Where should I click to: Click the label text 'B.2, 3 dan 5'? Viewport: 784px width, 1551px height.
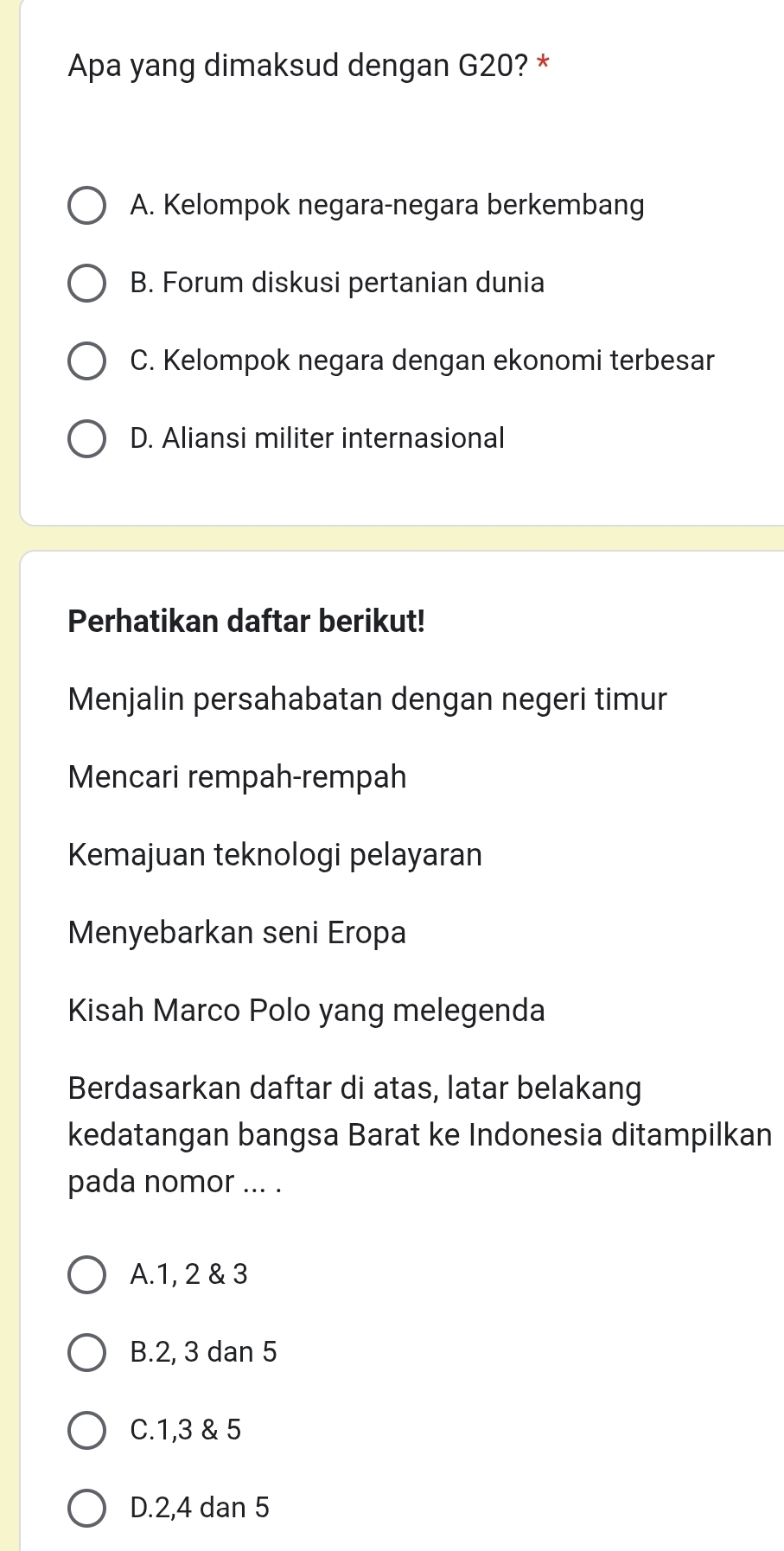[203, 1352]
